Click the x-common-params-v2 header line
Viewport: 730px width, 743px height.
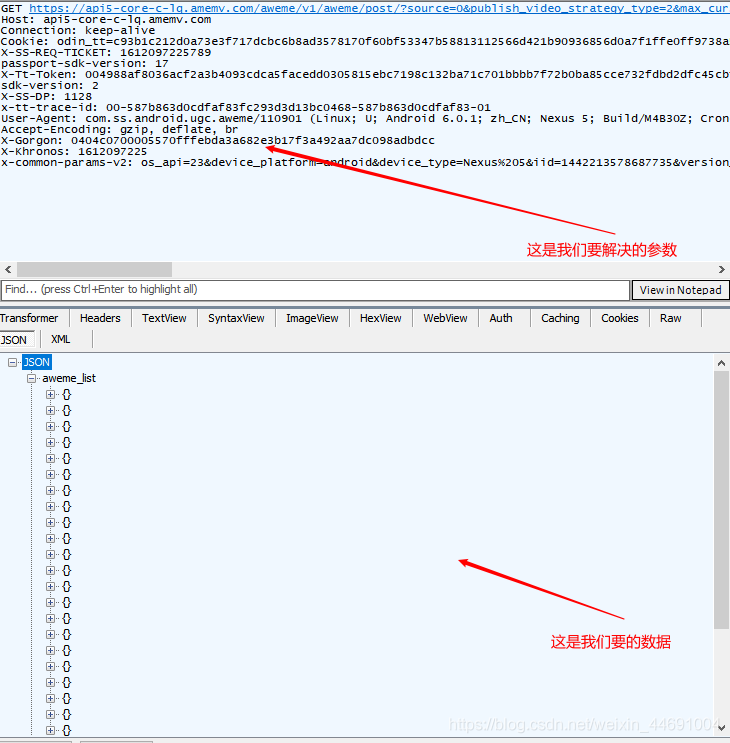[365, 163]
